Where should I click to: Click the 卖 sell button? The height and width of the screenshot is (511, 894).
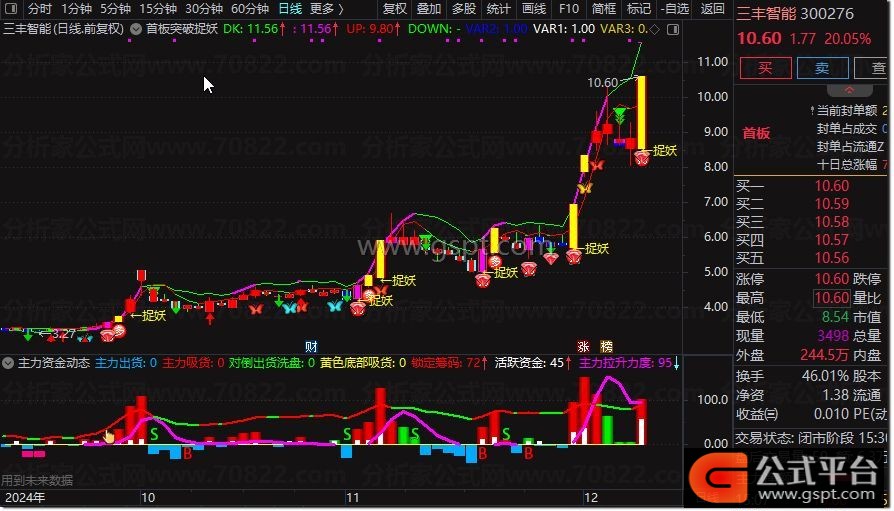[822, 68]
